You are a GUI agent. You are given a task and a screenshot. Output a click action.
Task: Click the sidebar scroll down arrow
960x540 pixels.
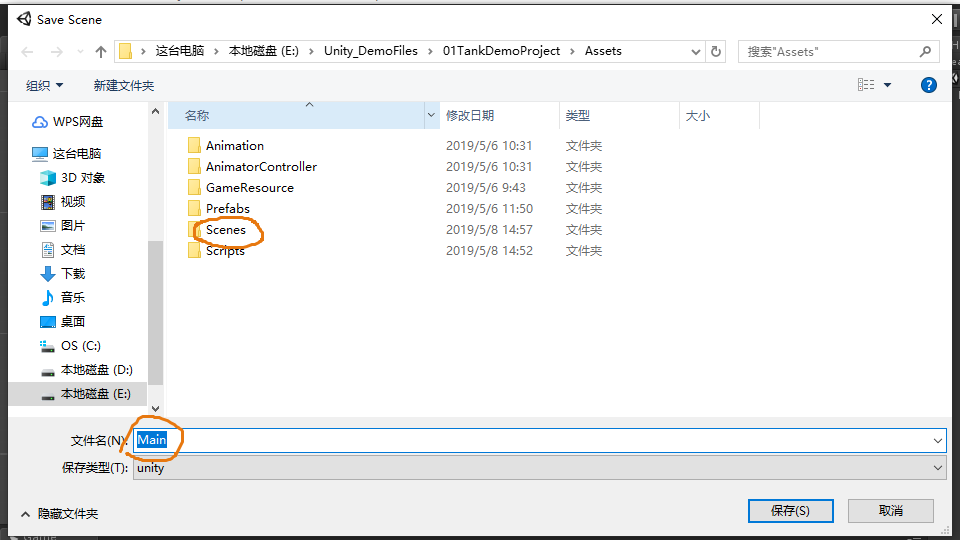coord(156,408)
